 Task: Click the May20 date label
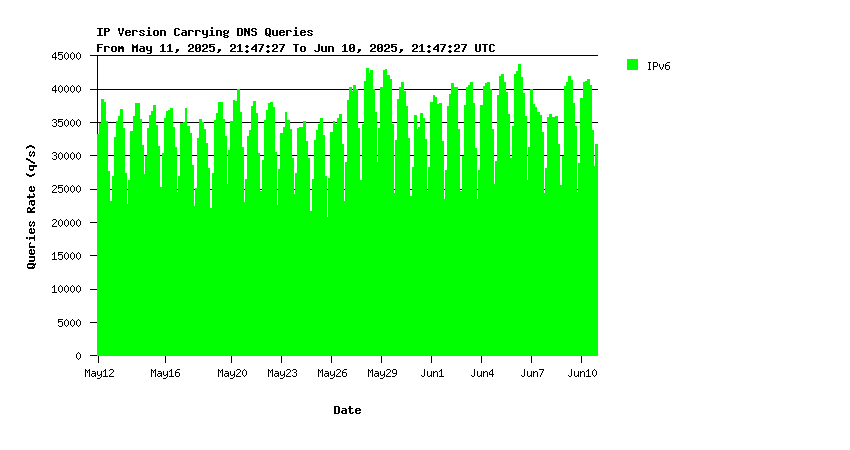pyautogui.click(x=232, y=373)
